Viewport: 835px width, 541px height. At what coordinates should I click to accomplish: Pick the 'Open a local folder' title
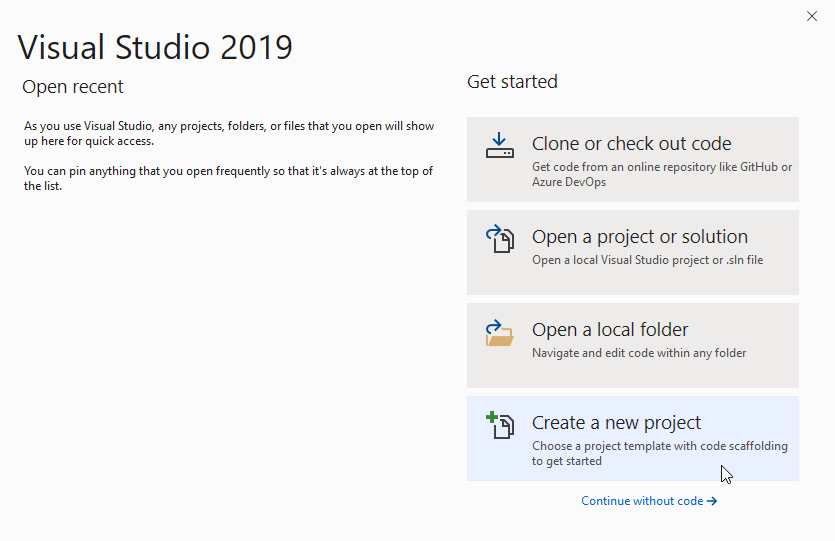[610, 330]
